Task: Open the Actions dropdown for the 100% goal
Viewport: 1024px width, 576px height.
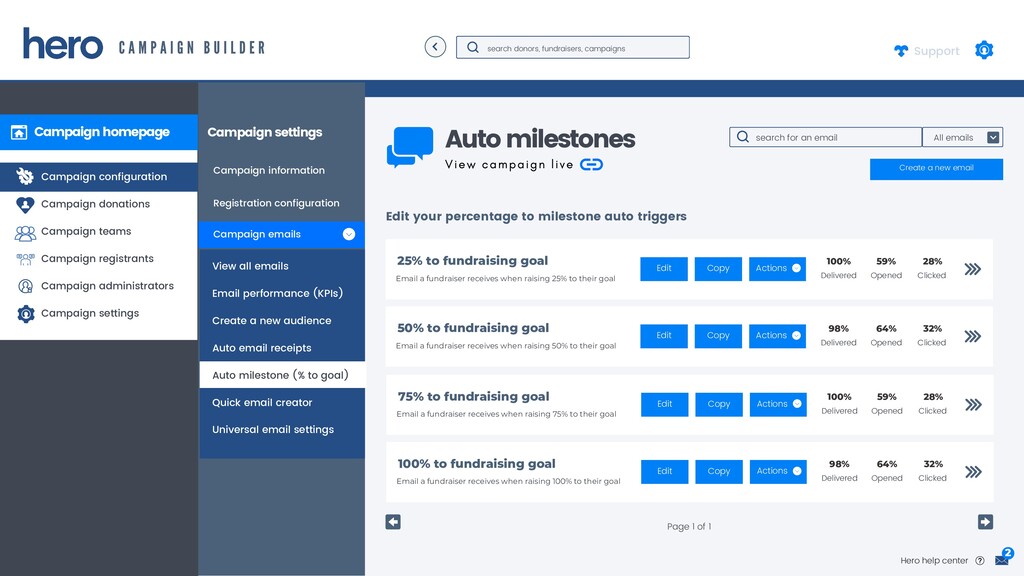Action: [778, 471]
